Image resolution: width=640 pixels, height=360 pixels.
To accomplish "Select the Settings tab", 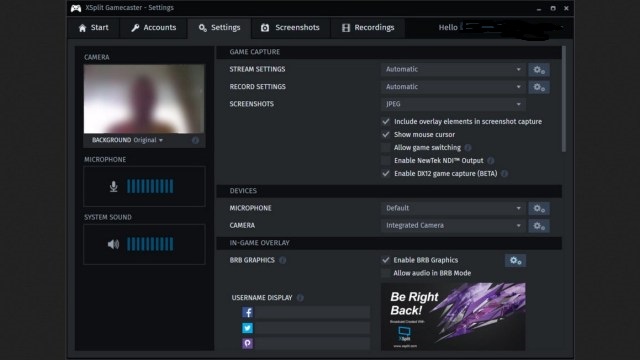I will pos(220,28).
